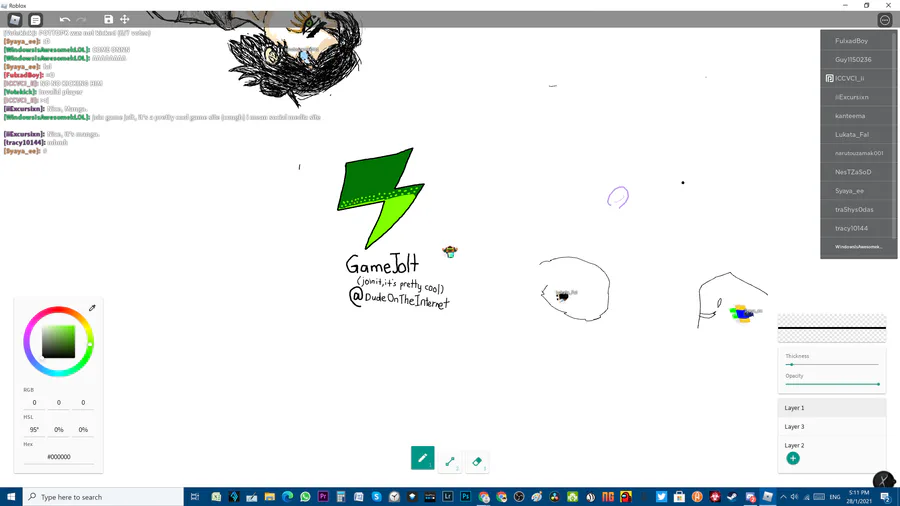Select the pencil drawing tool

point(422,458)
